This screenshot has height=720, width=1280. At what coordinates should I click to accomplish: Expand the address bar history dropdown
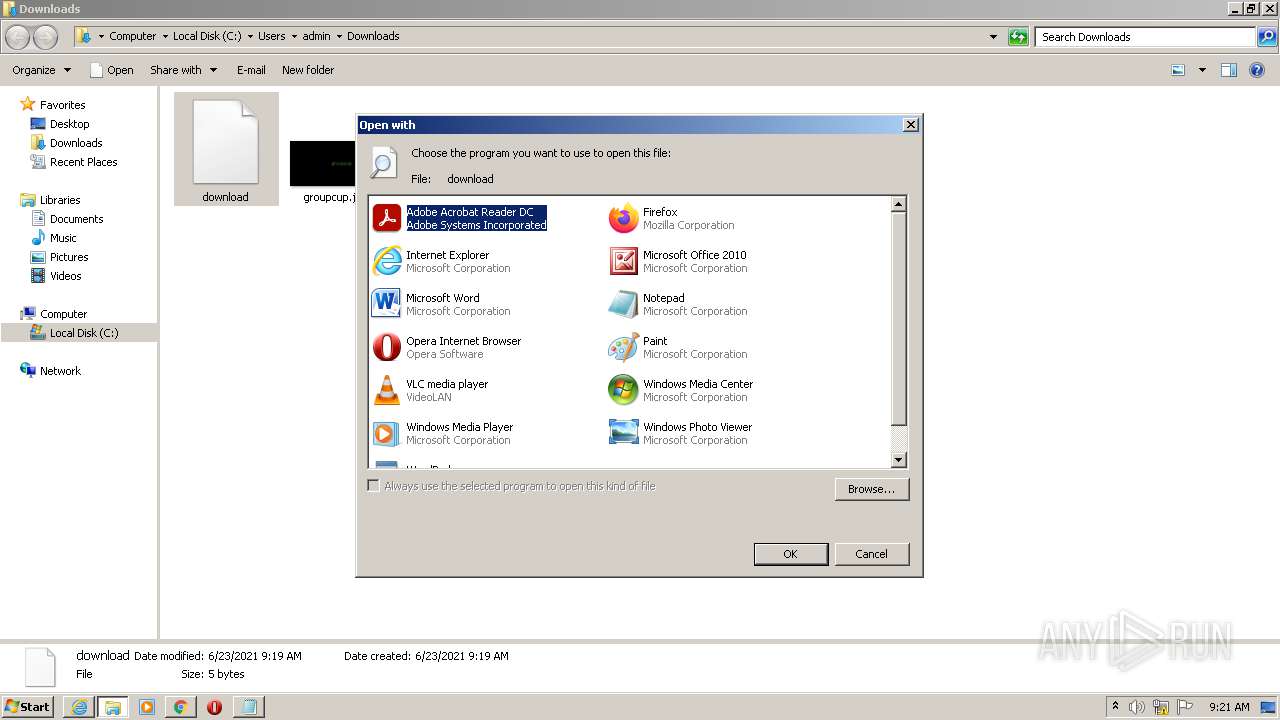(993, 37)
